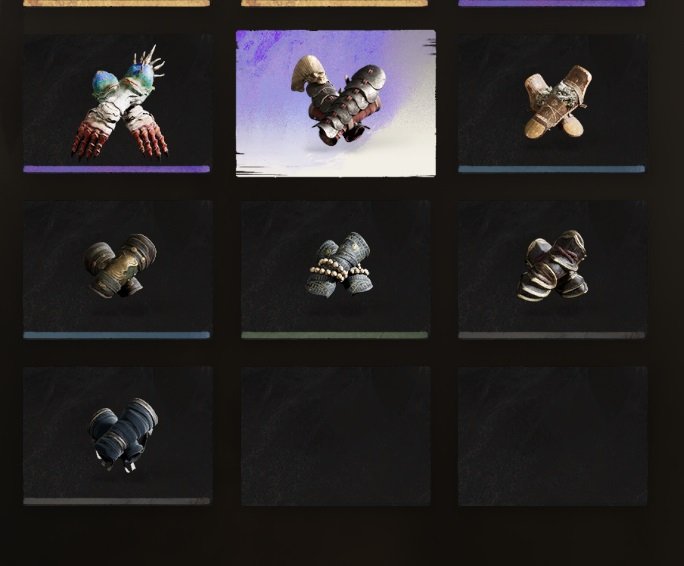This screenshot has height=566, width=684.
Task: Click the highlighted plate armor gauntlets
Action: click(x=335, y=103)
